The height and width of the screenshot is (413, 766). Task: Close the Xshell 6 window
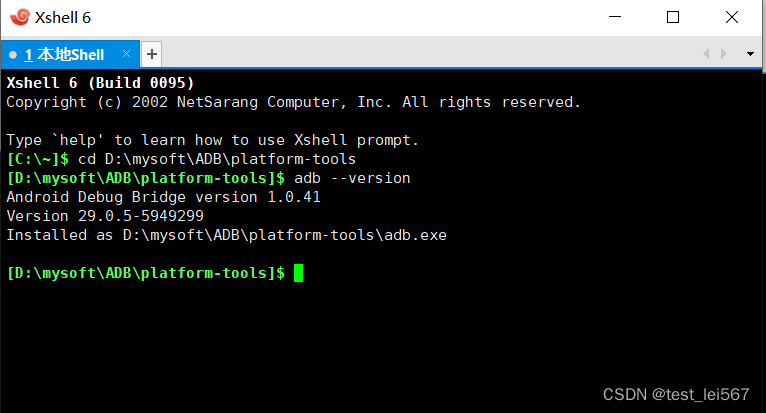tap(731, 17)
